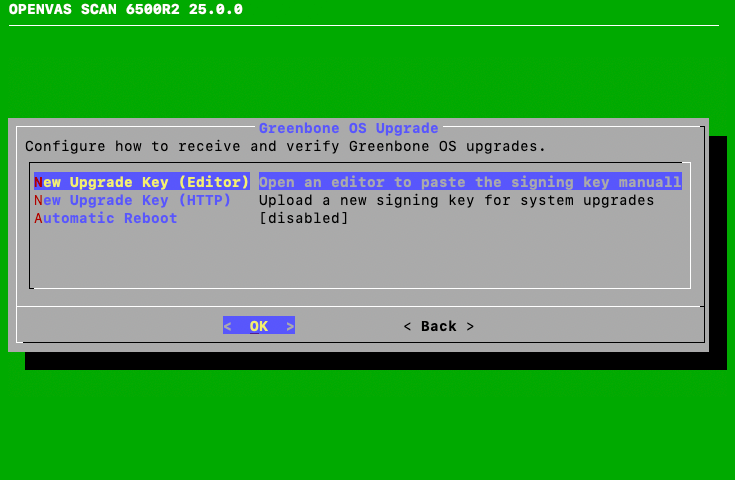
Task: Click the left angle bracket of Back
Action: (x=408, y=326)
